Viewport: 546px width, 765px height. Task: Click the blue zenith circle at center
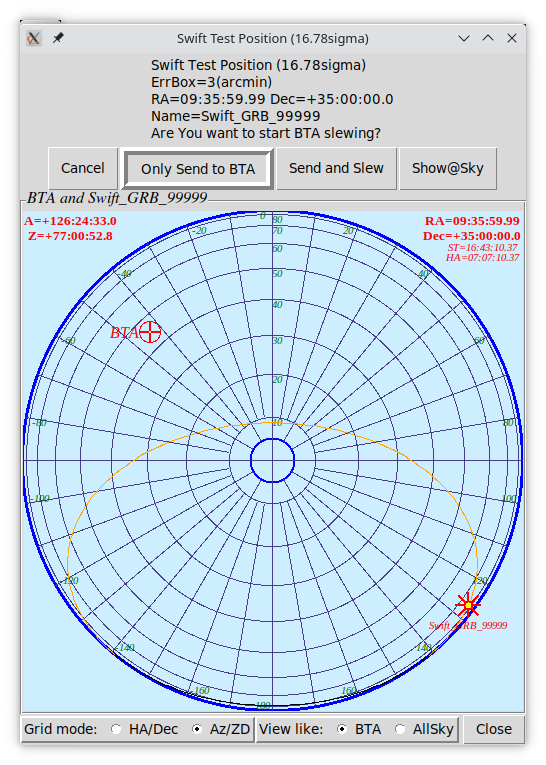click(x=272, y=460)
